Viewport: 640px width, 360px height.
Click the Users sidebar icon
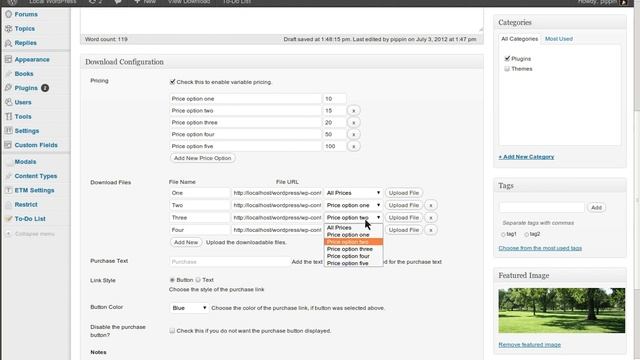(x=8, y=102)
